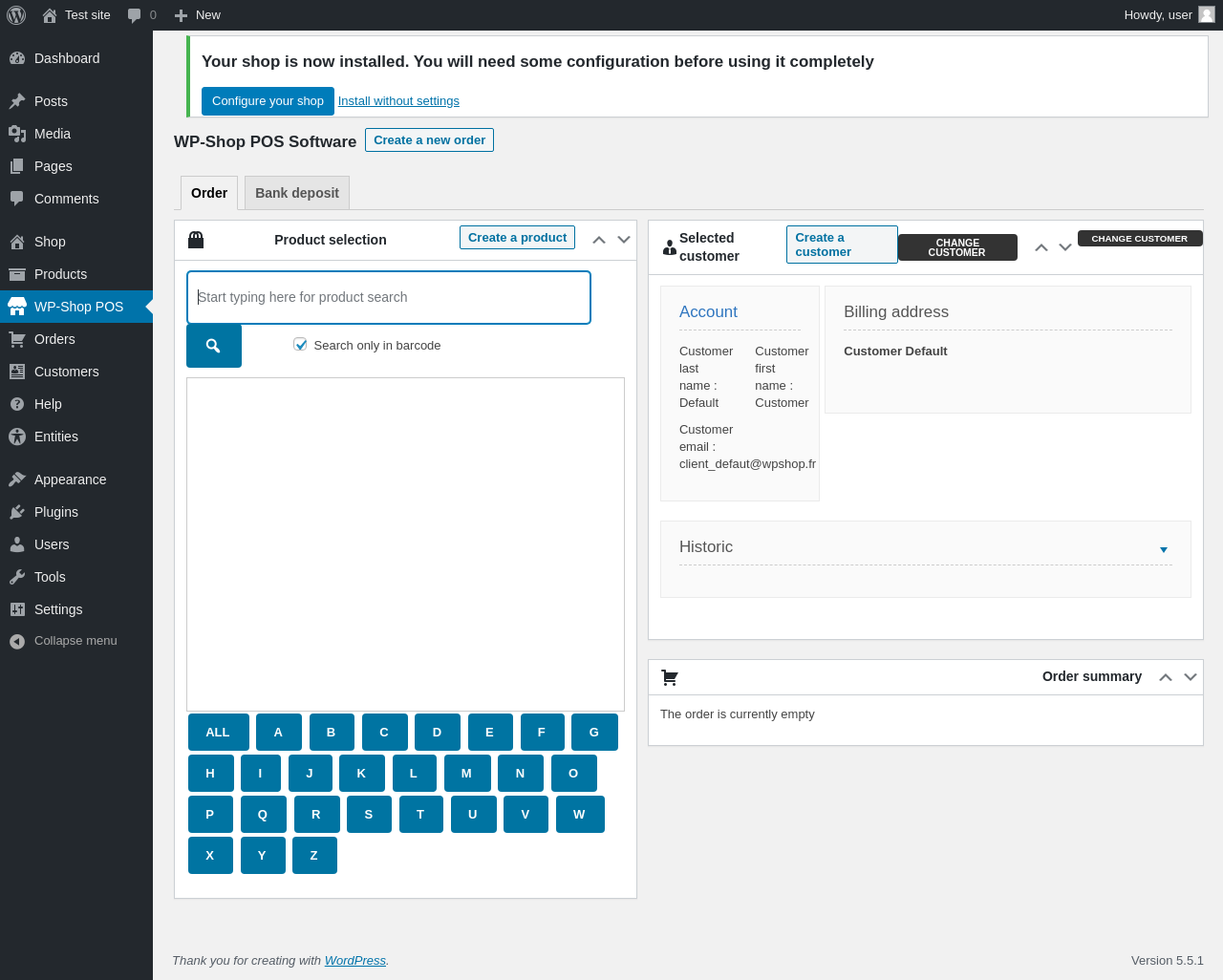This screenshot has height=980, width=1223.
Task: Move the Order summary panel down
Action: [1191, 677]
